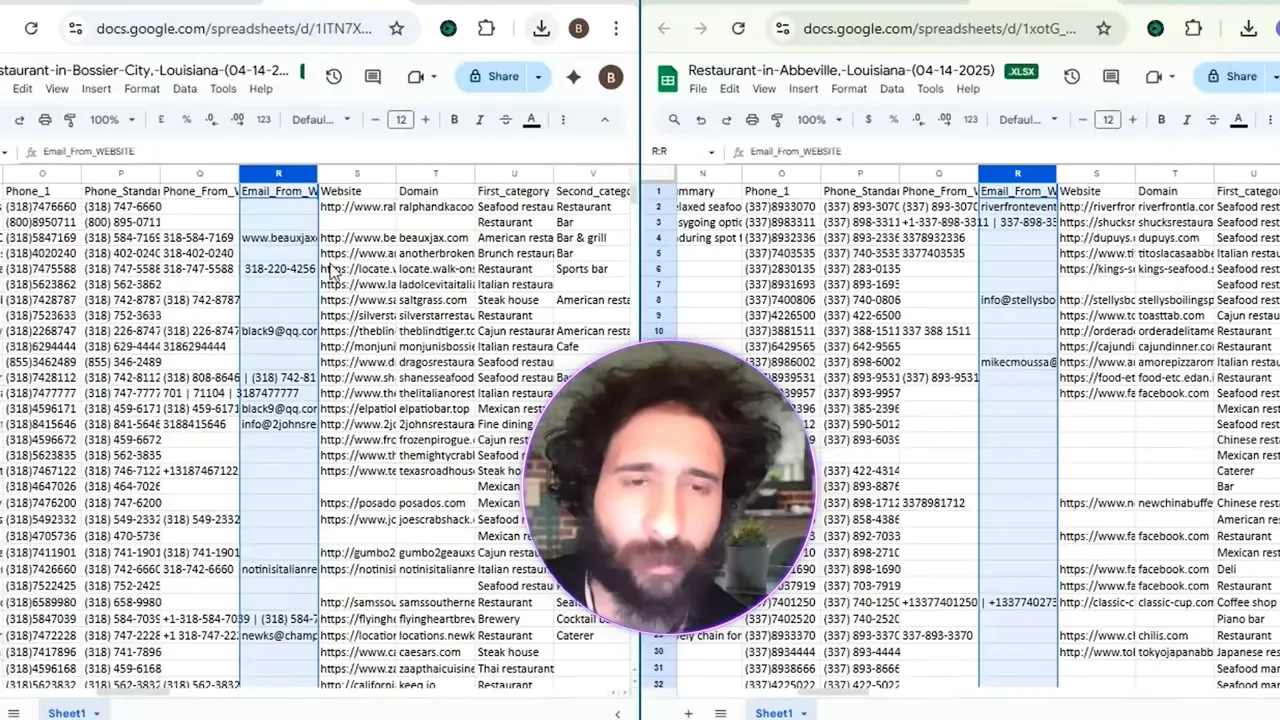Open downloads in the left browser window
Viewport: 1280px width, 720px height.
(541, 29)
